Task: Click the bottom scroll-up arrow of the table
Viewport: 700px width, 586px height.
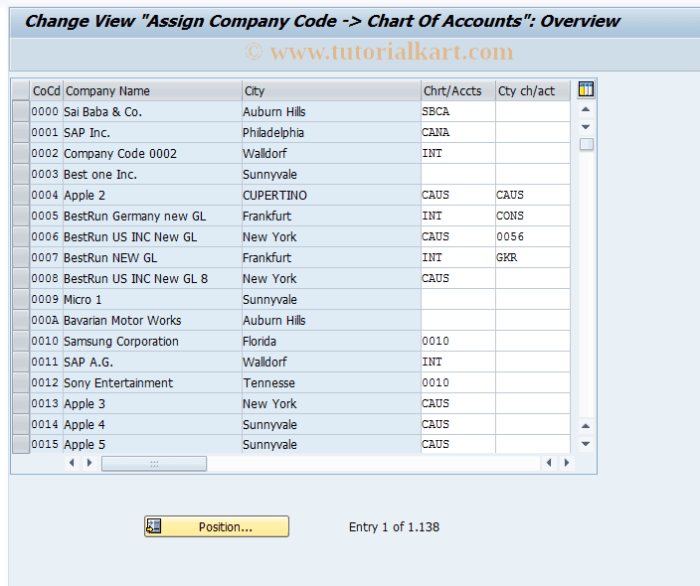Action: point(586,426)
